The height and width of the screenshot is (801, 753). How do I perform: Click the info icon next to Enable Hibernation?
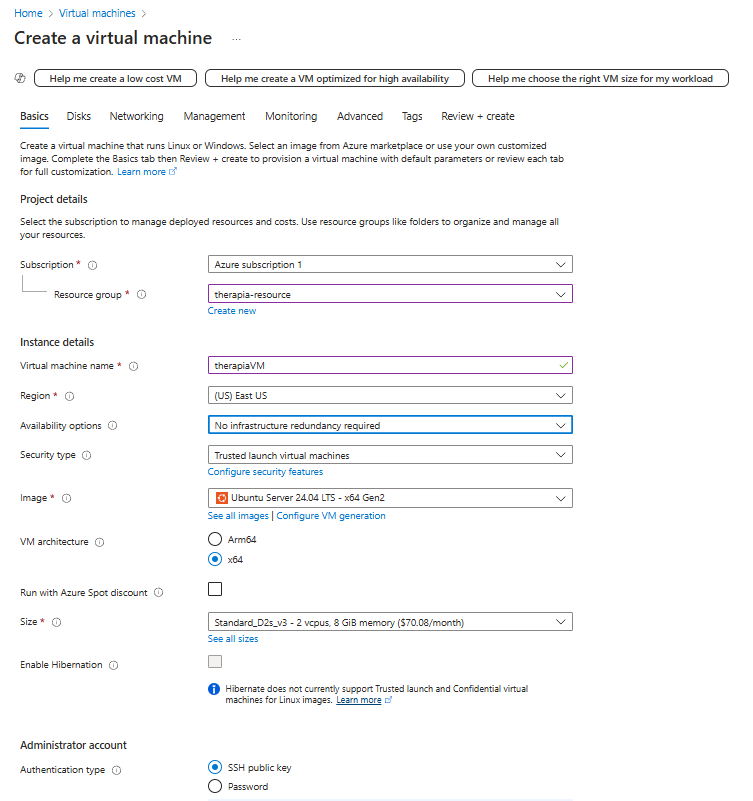coord(113,665)
